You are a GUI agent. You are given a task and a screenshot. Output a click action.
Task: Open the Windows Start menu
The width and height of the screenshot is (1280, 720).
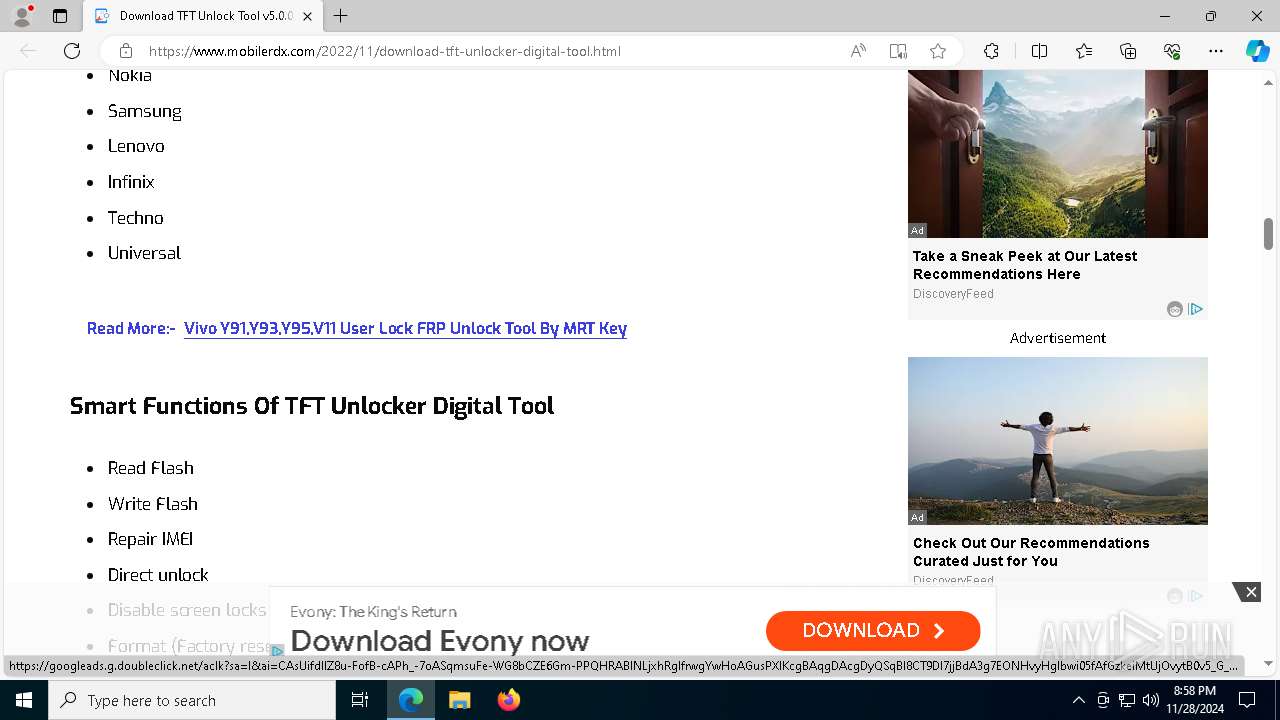click(24, 700)
